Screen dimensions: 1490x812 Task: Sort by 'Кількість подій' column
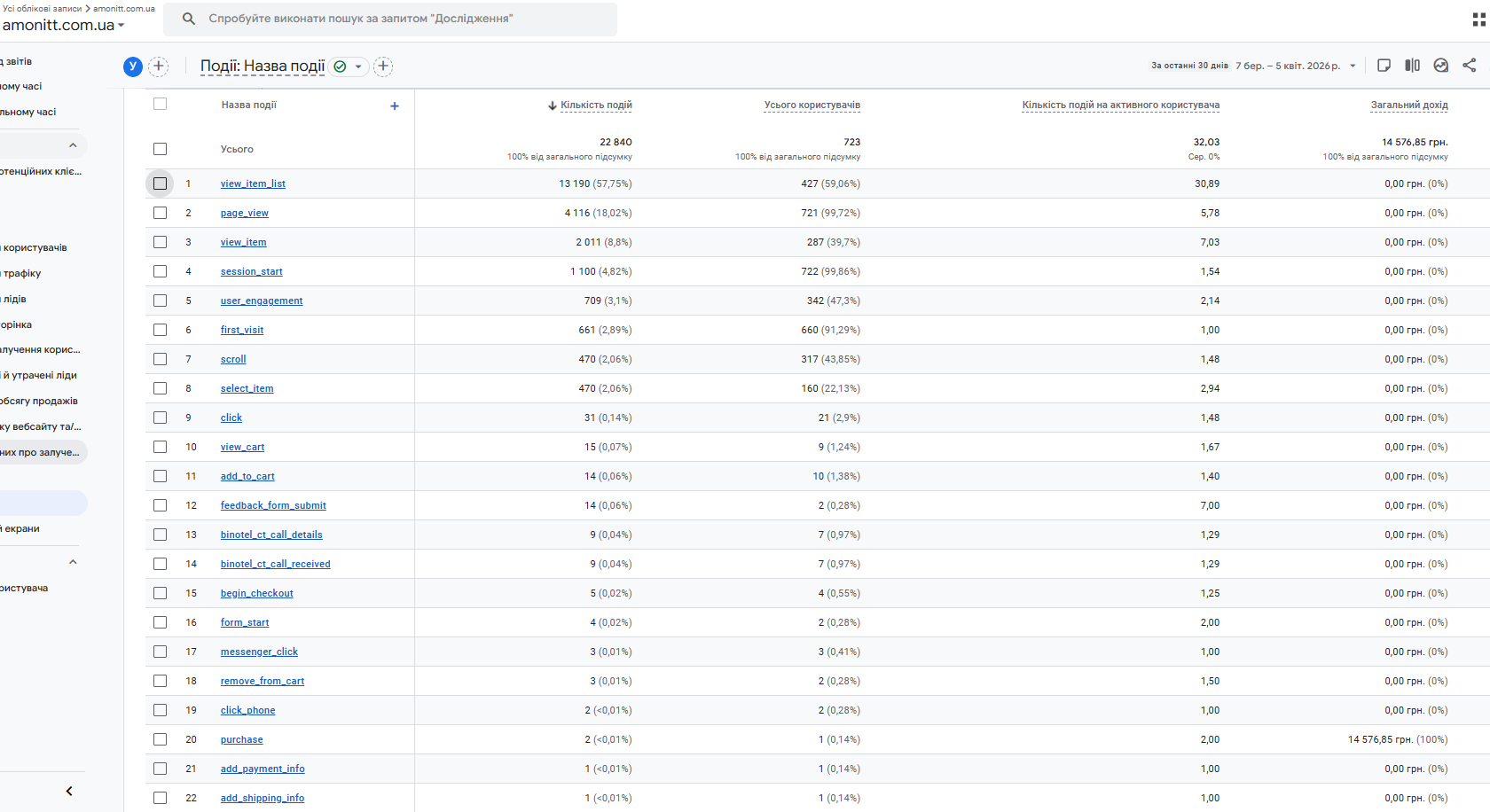pyautogui.click(x=596, y=105)
